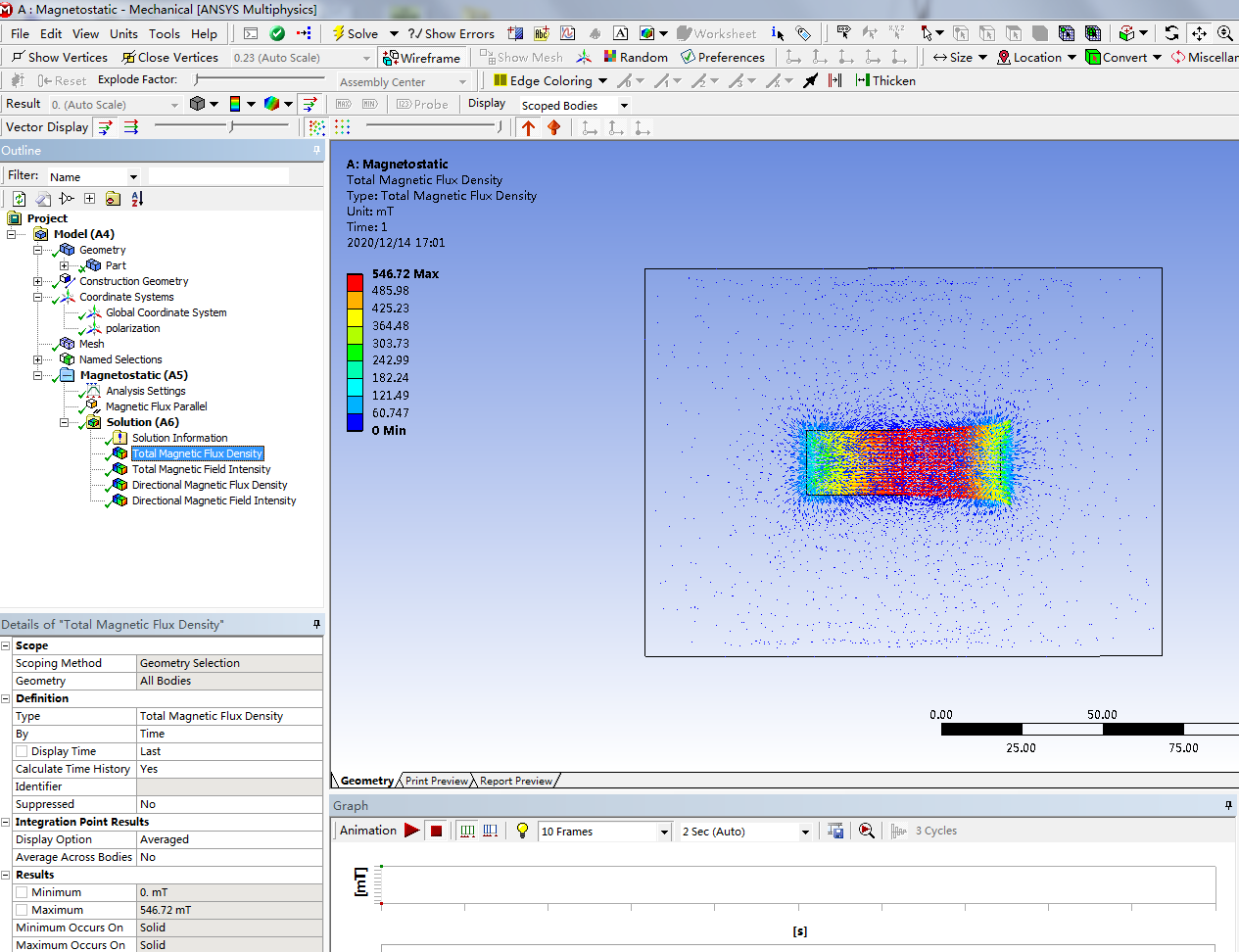1239x952 pixels.
Task: Click the expand all icon in Outline
Action: click(89, 199)
